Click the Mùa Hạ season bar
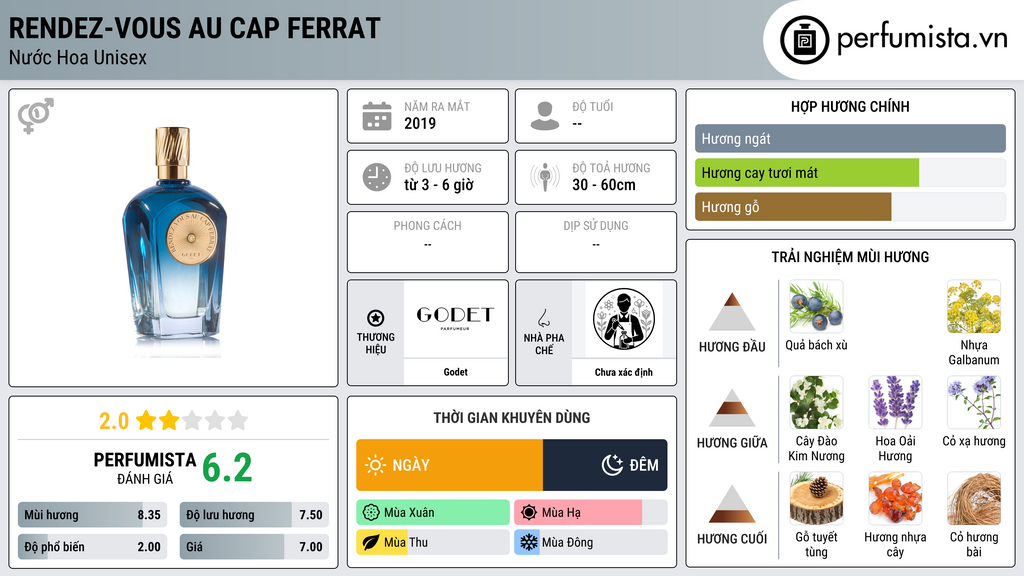 [590, 513]
